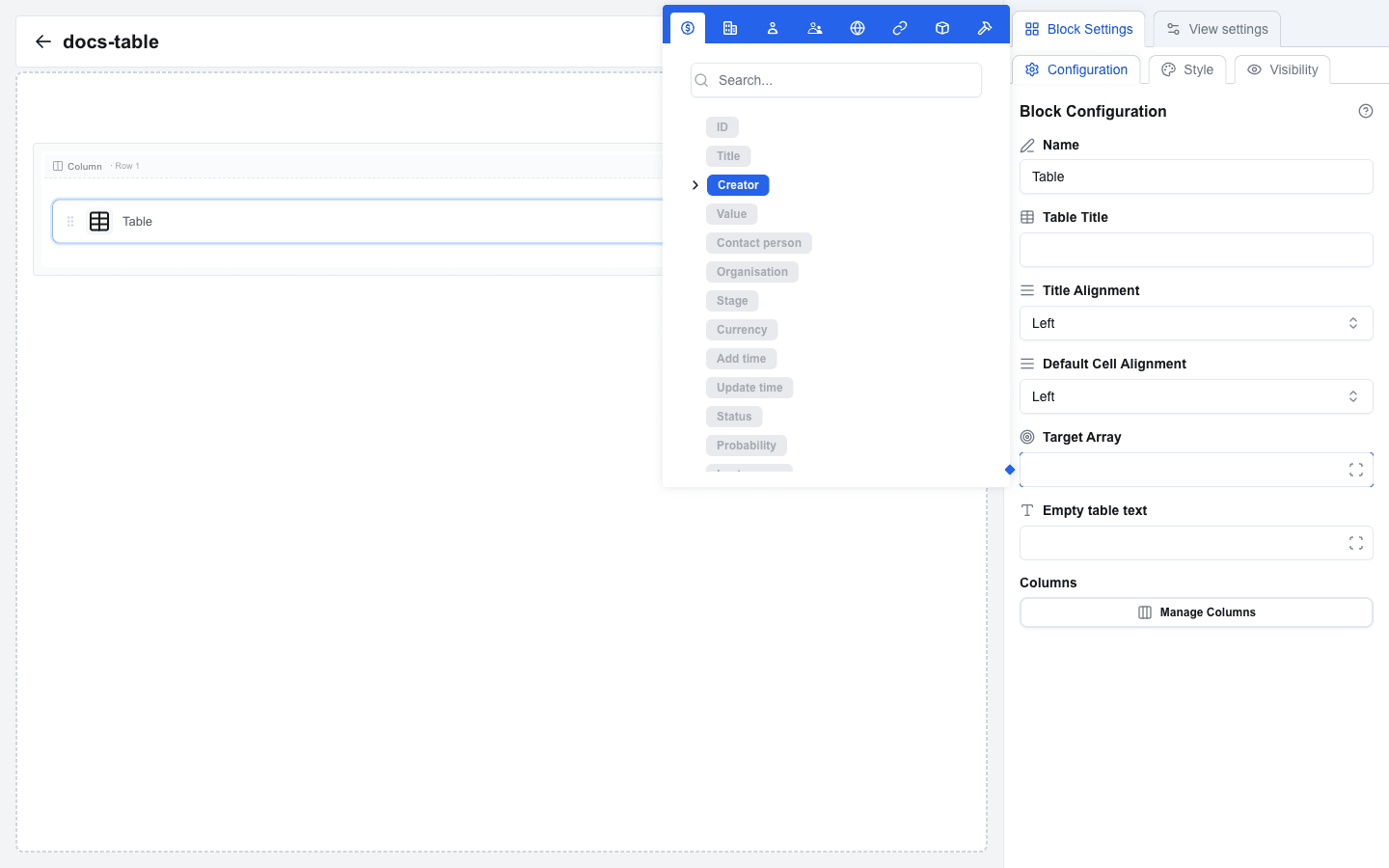Select the Update time variable chip
Screen dimensions: 1389x868
point(749,388)
